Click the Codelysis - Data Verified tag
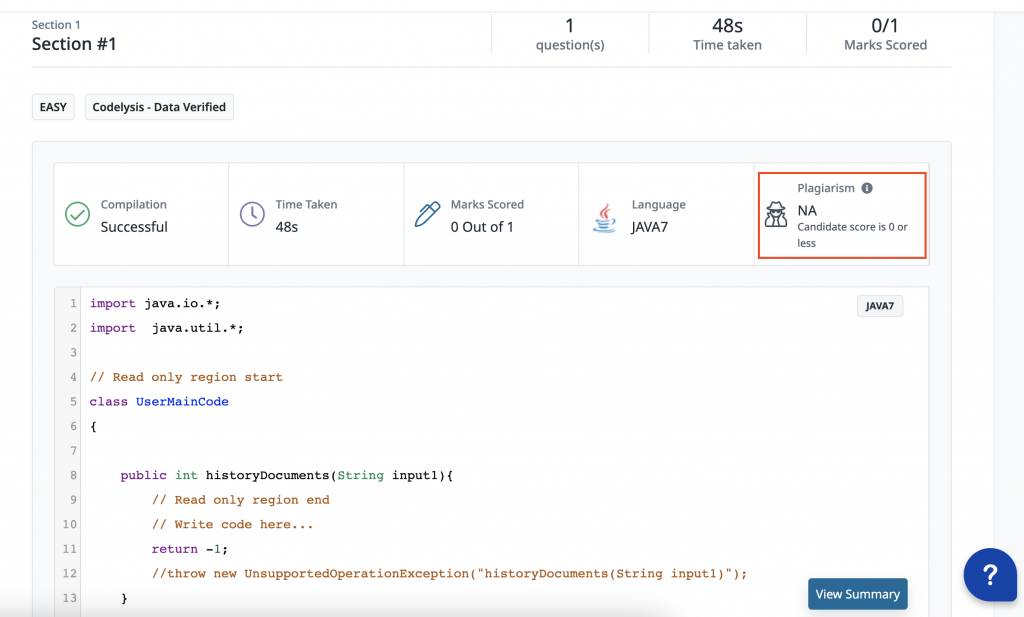 pyautogui.click(x=158, y=106)
